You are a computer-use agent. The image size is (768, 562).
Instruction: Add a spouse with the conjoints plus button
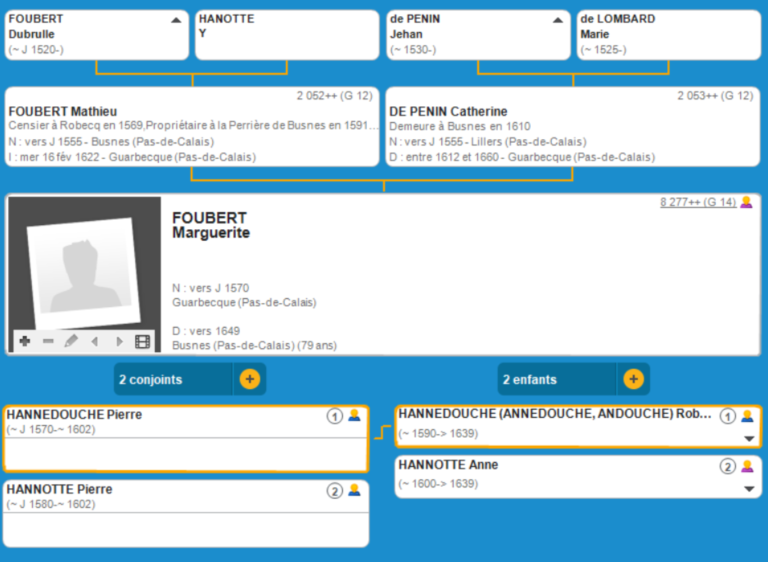click(x=249, y=379)
